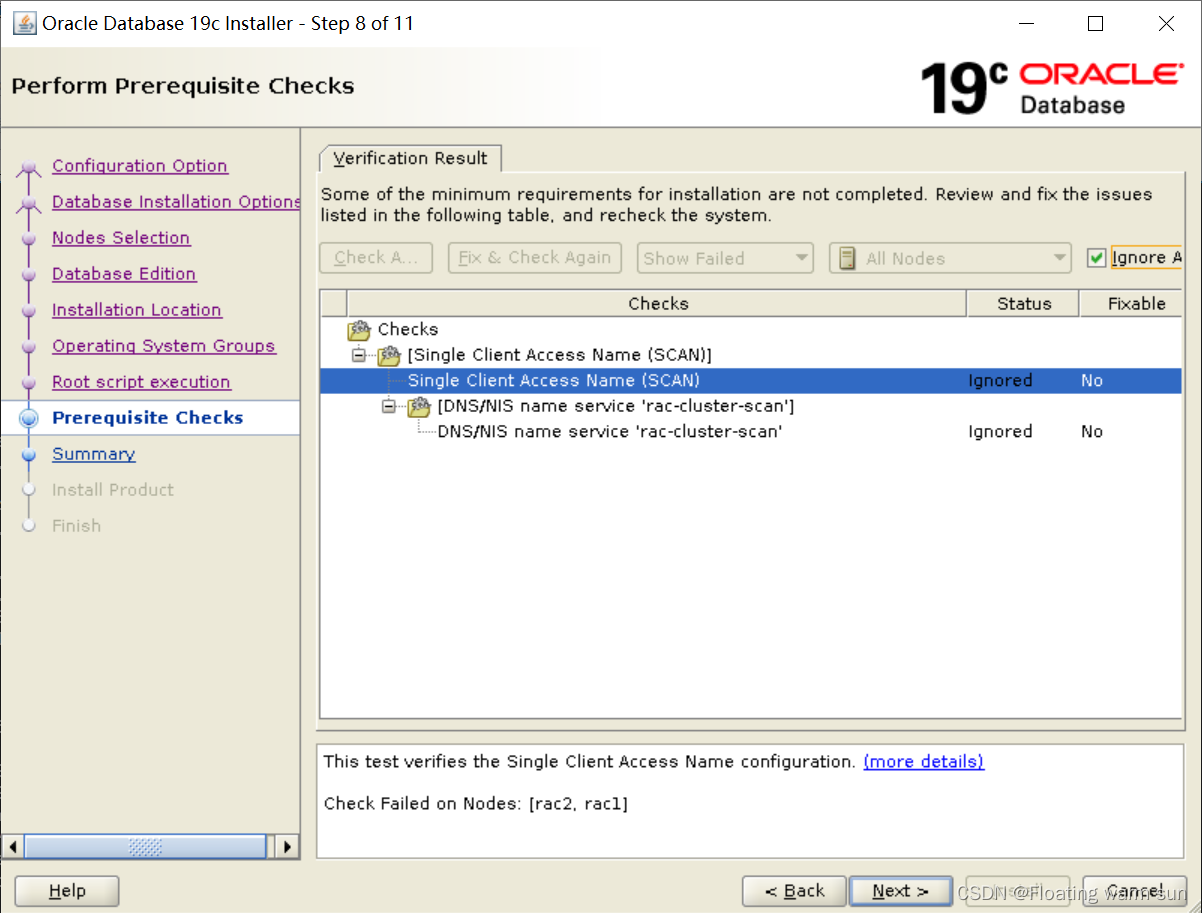Collapse the [DNS/NIS name service 'rac-cluster-scan'] node
The image size is (1202, 913).
point(388,406)
